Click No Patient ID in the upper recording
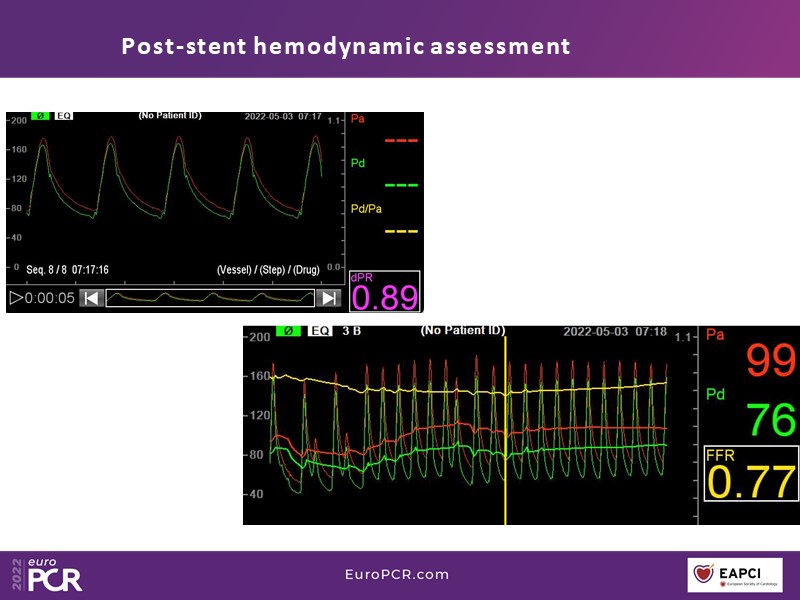 170,116
